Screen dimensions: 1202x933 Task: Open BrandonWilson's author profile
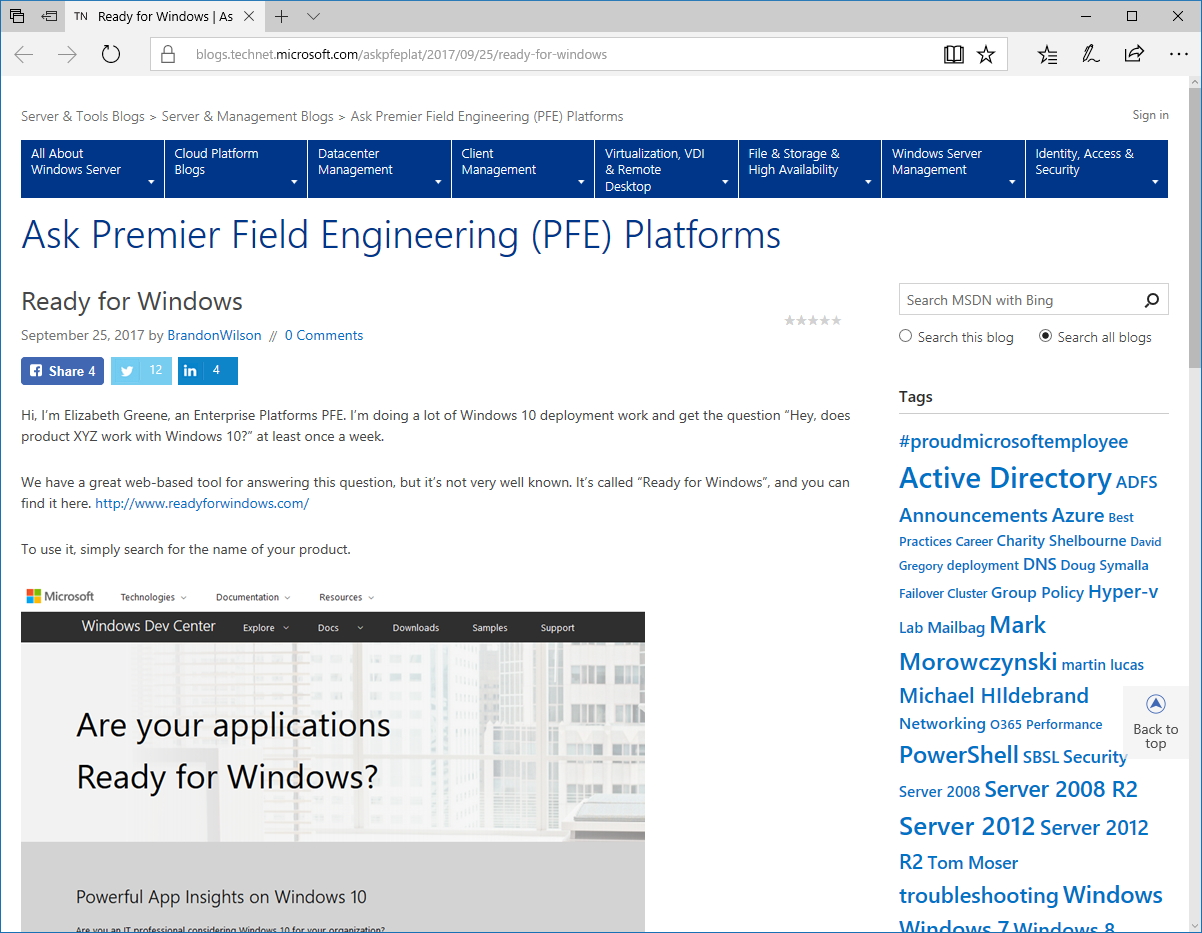(x=214, y=335)
